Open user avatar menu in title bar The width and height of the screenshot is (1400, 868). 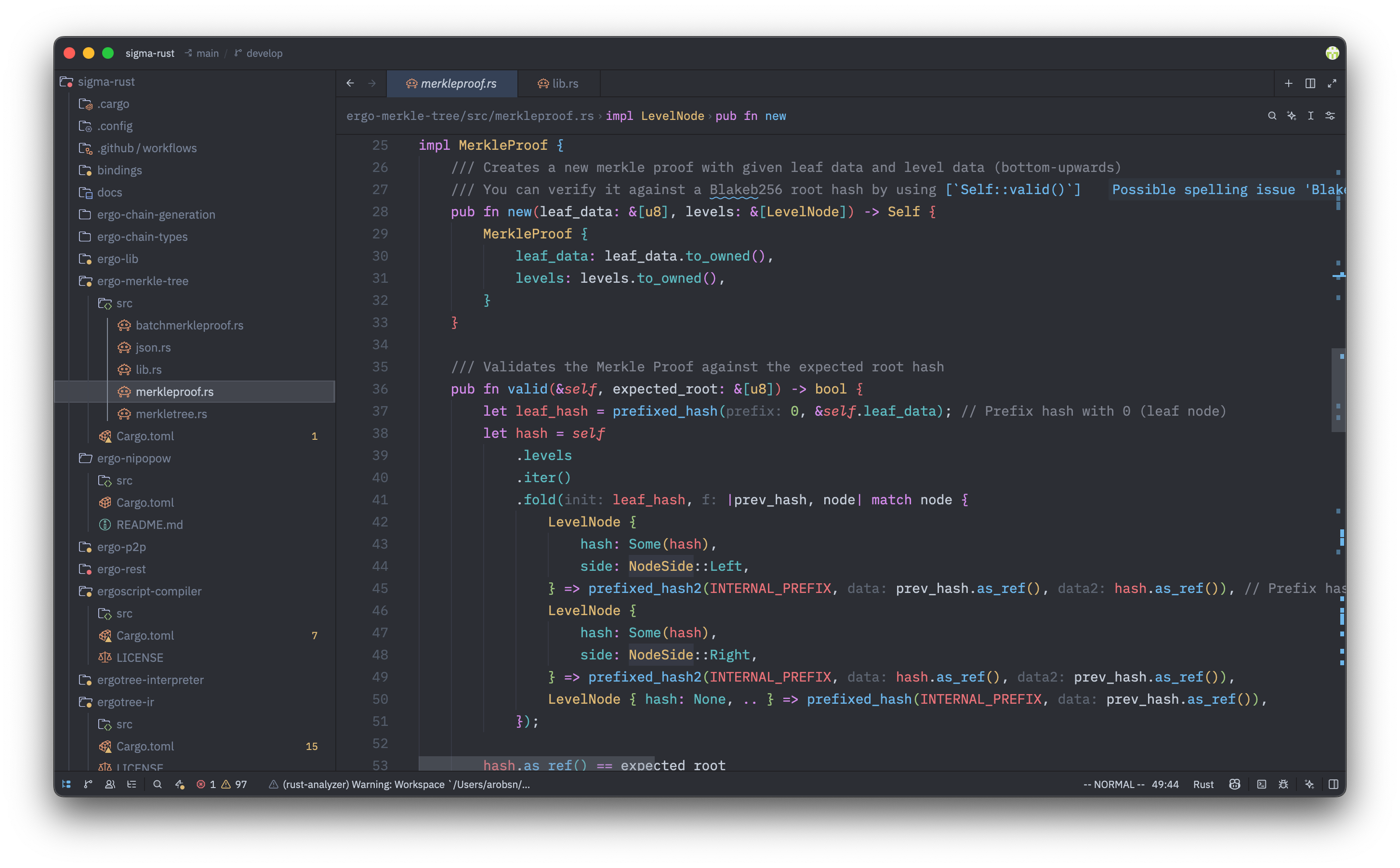(1332, 53)
